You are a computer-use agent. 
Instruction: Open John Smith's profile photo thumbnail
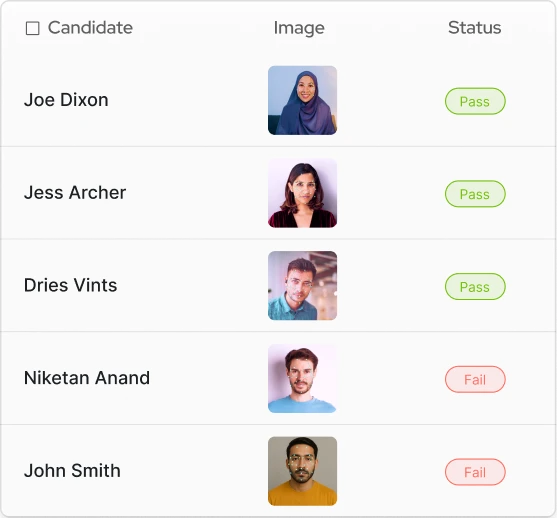point(302,471)
